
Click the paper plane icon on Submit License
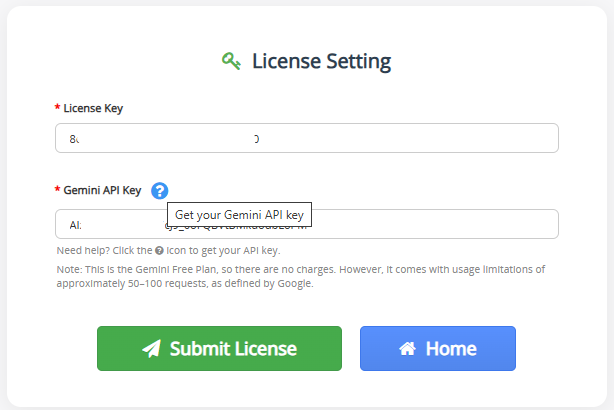[152, 349]
